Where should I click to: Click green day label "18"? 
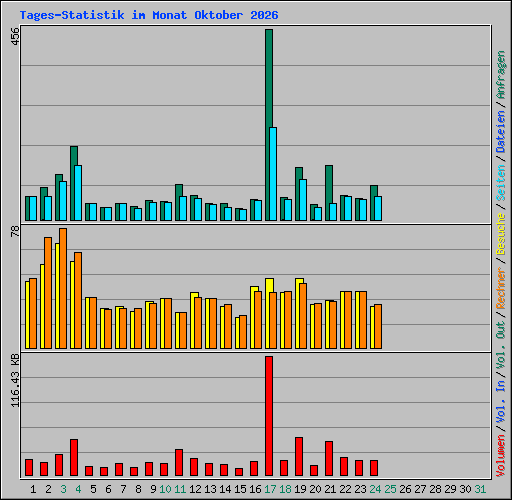click(x=285, y=489)
